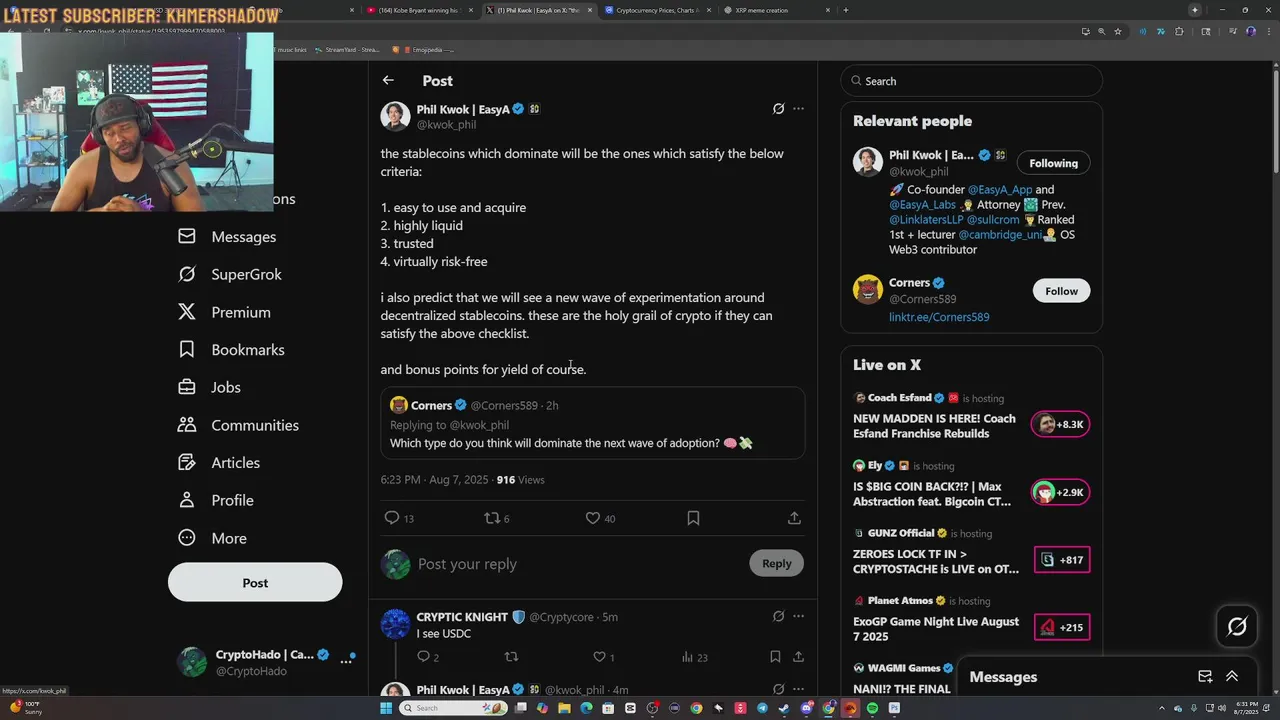Open browser extensions puzzle icon
The image size is (1280, 720).
pos(1179,31)
